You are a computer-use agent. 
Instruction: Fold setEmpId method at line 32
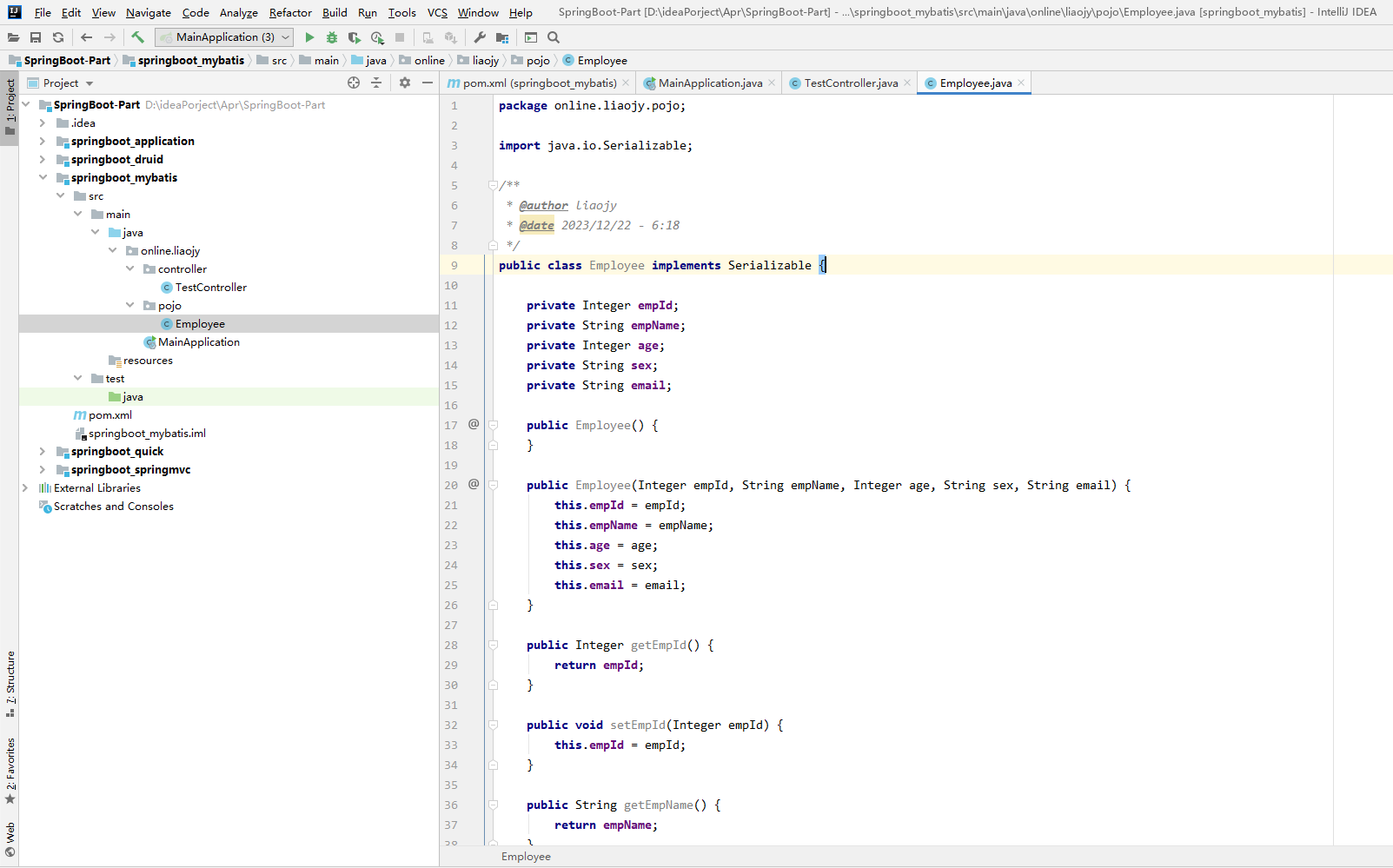tap(493, 725)
